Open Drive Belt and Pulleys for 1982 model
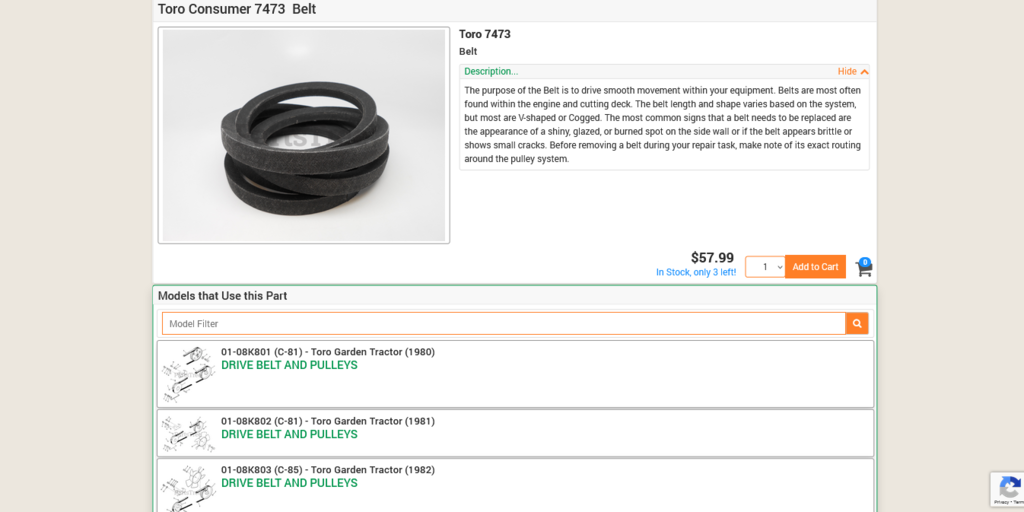This screenshot has height=512, width=1024. [x=289, y=484]
